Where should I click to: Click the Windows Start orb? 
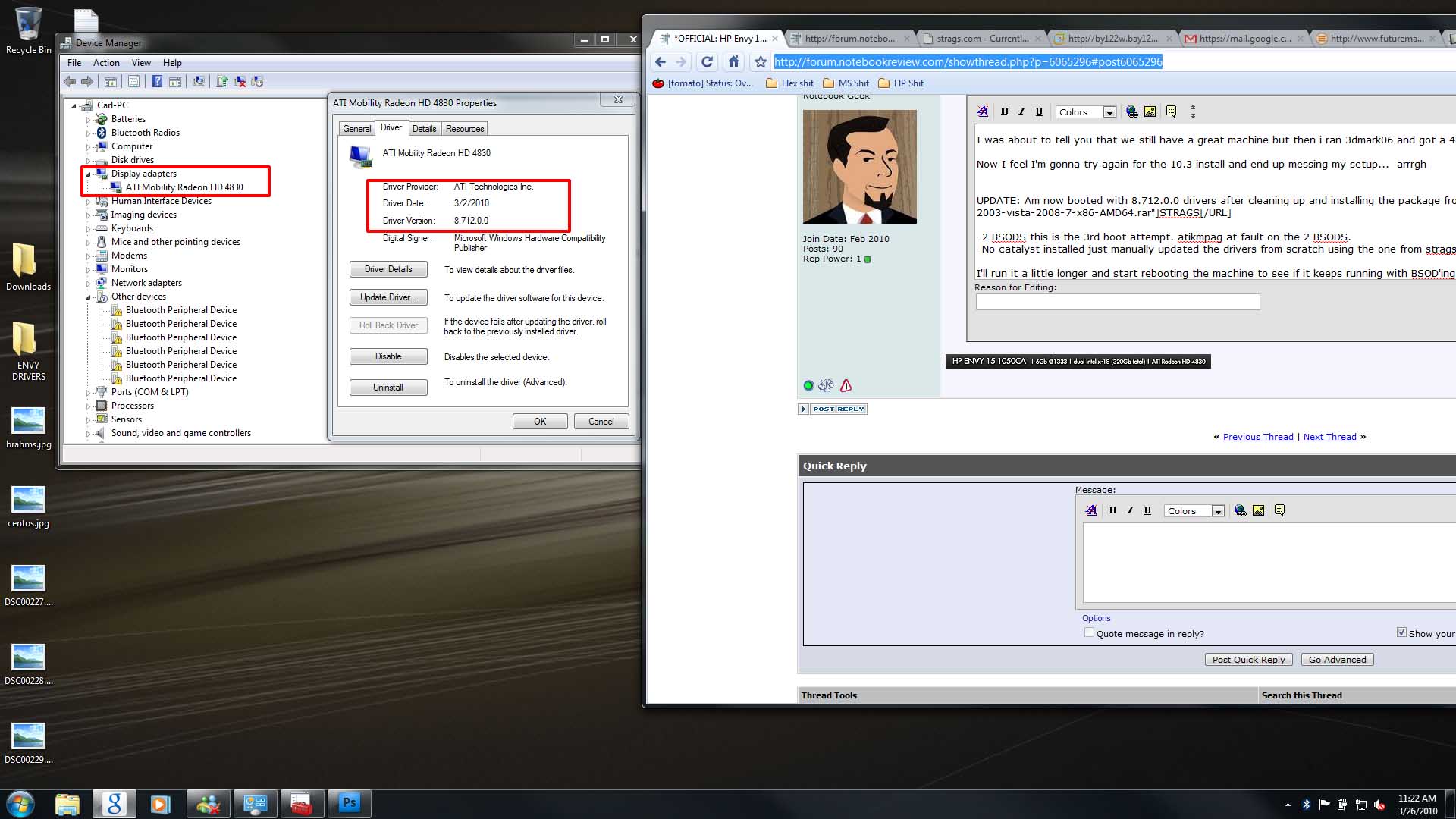[20, 802]
